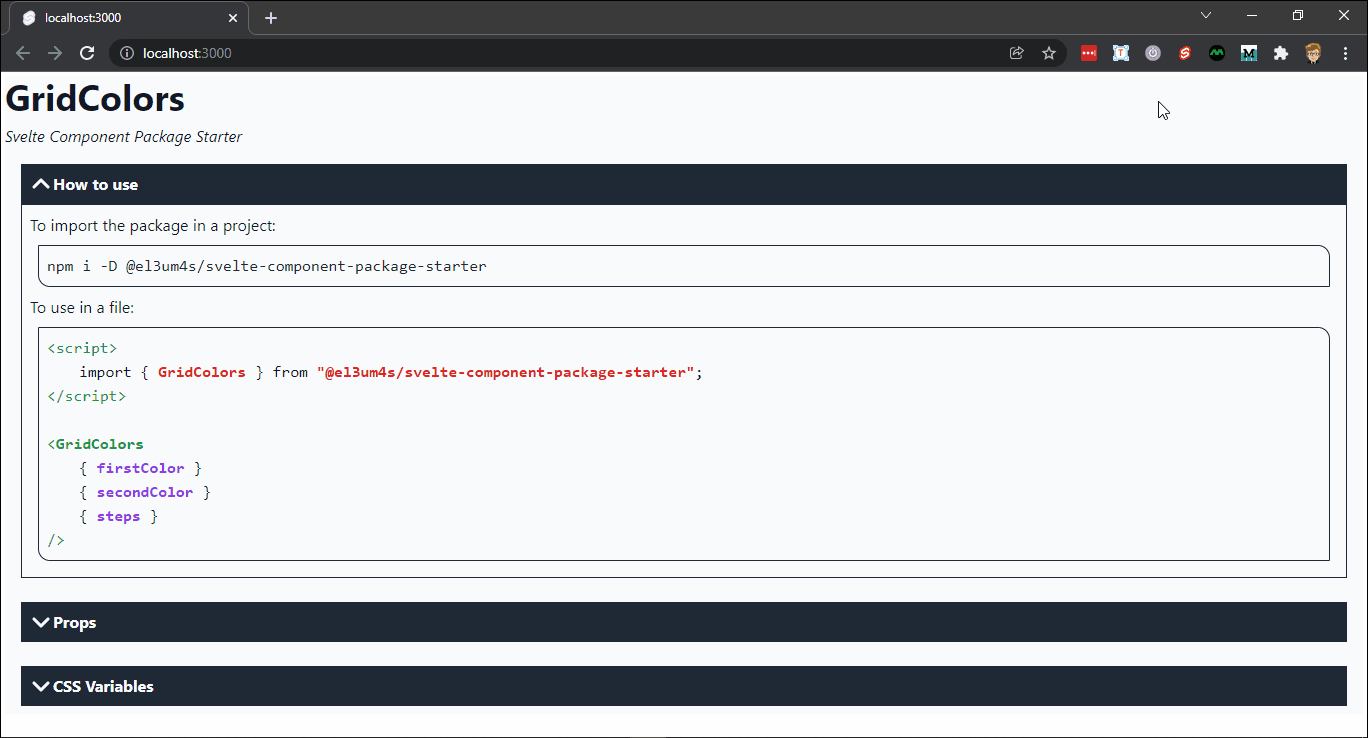Click the green GridColors component tag

point(99,444)
